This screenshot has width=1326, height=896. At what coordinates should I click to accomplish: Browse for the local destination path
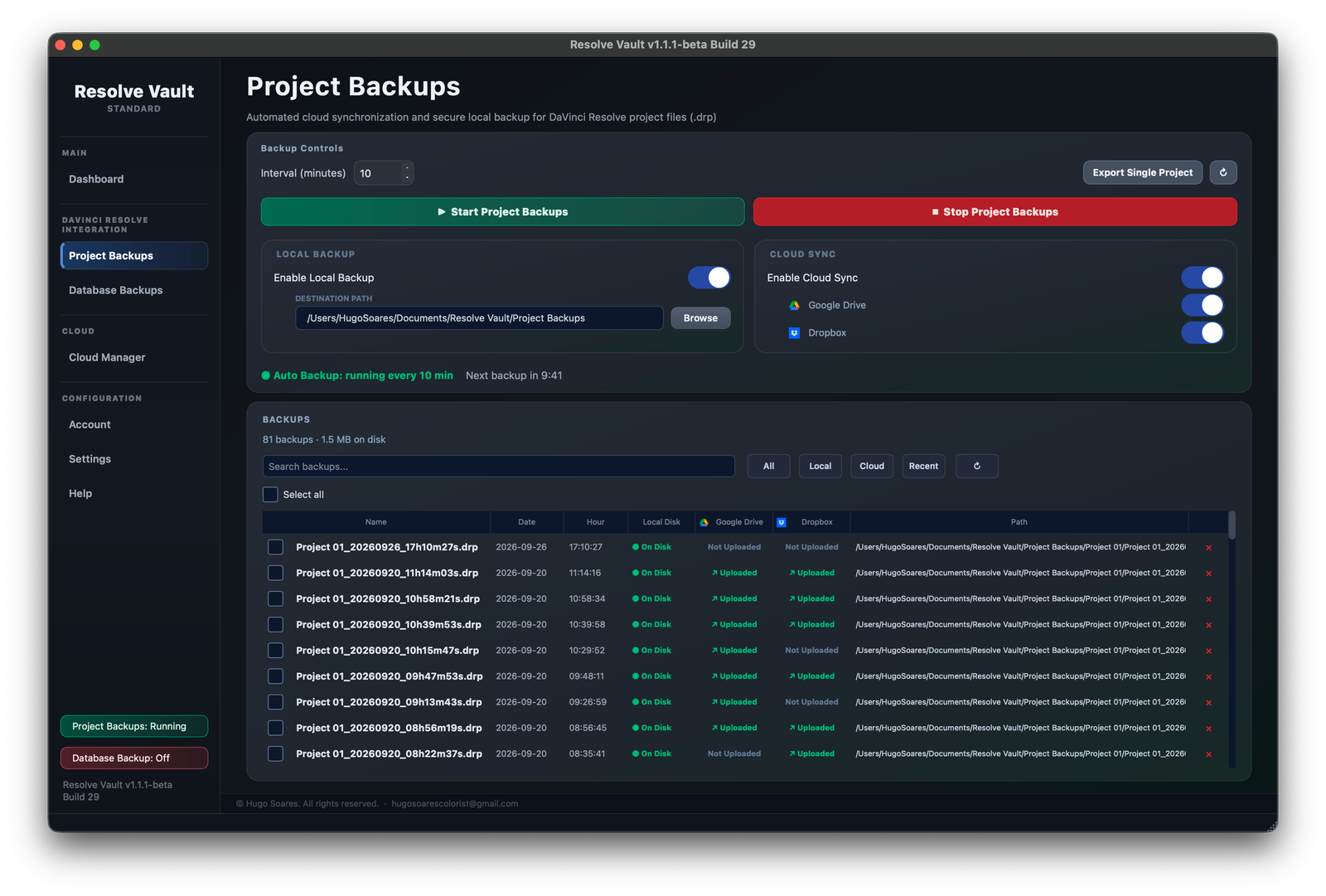(x=700, y=318)
